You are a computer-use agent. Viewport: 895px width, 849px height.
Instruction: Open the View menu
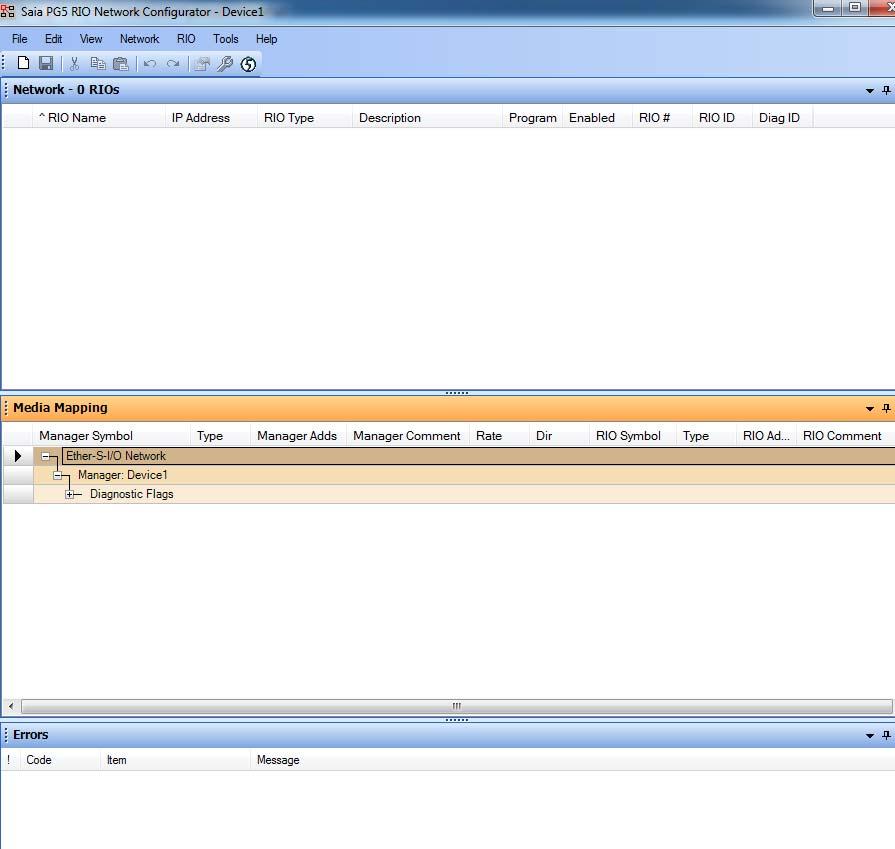91,39
